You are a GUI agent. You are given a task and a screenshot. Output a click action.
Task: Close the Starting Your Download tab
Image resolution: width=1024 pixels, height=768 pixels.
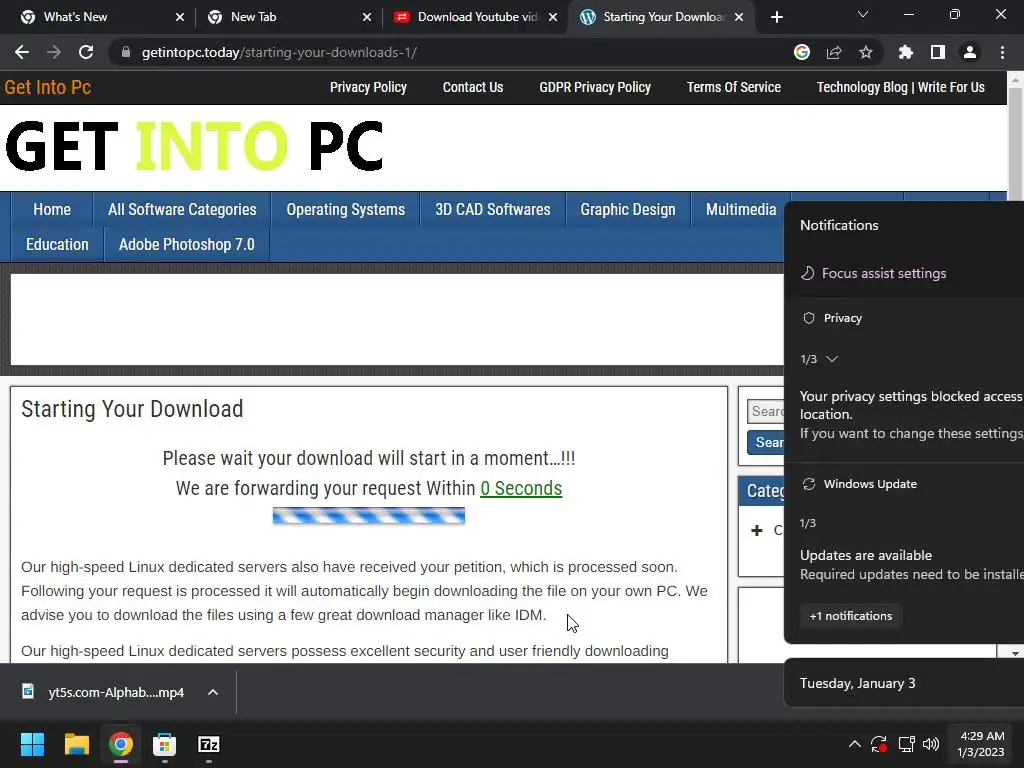pyautogui.click(x=739, y=17)
